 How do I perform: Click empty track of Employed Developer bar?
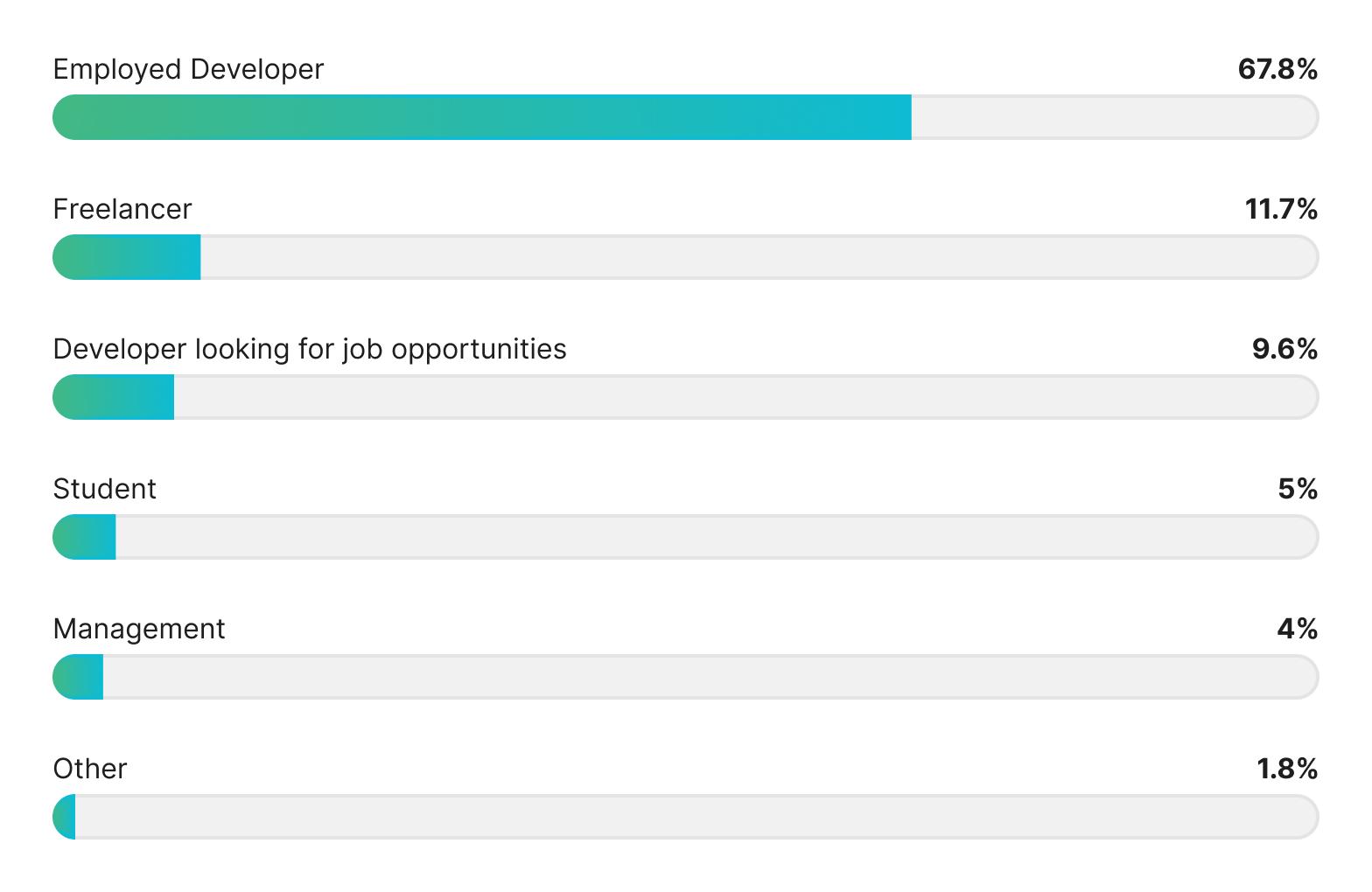click(1111, 117)
